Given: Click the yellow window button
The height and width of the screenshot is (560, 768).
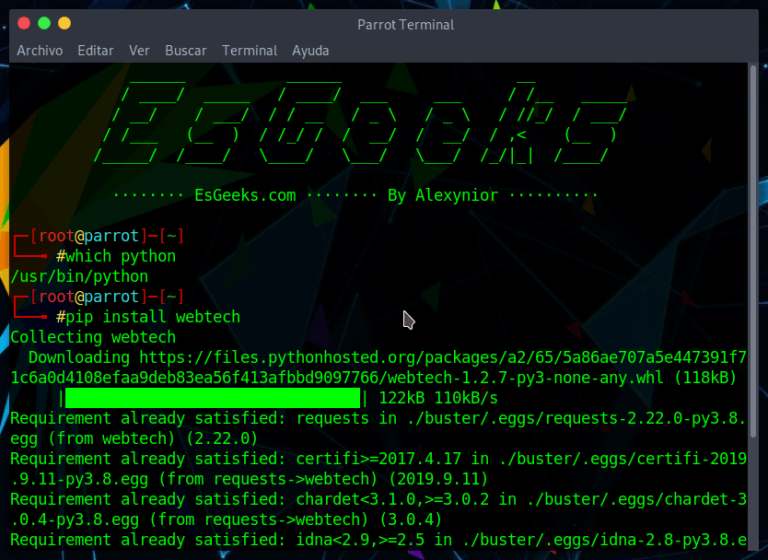Looking at the screenshot, I should click(64, 23).
